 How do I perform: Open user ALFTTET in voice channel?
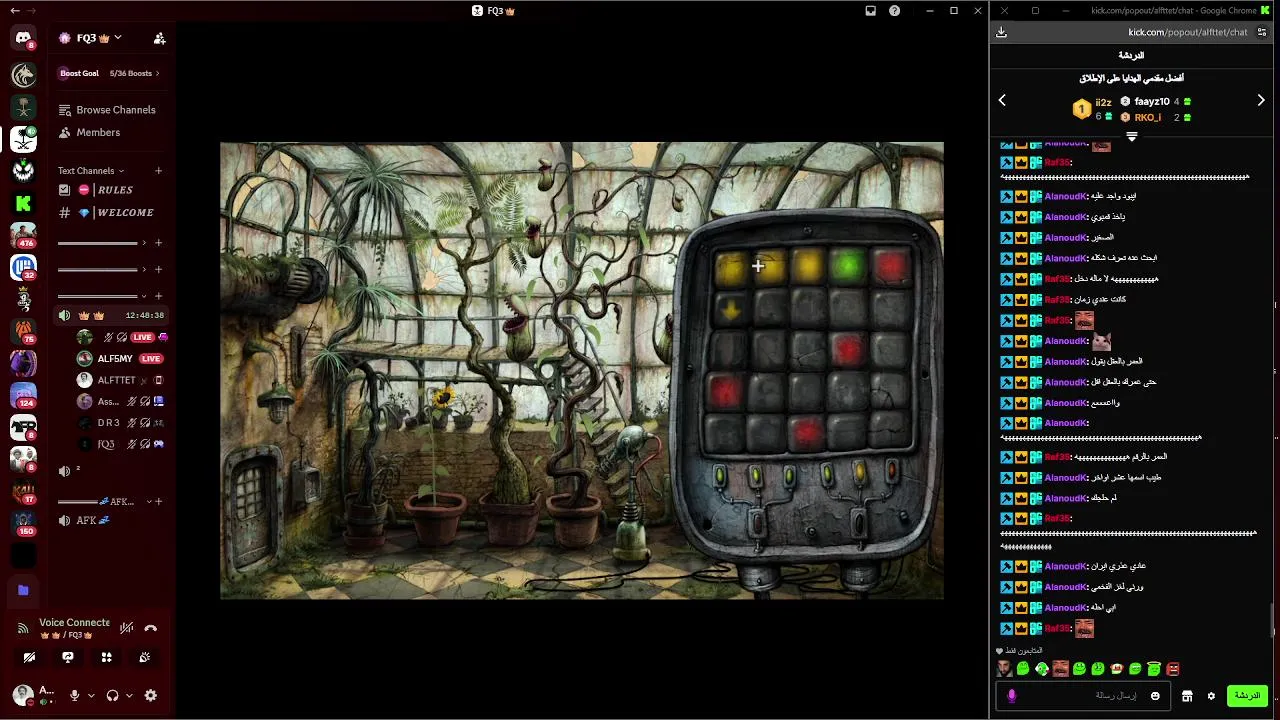120,380
